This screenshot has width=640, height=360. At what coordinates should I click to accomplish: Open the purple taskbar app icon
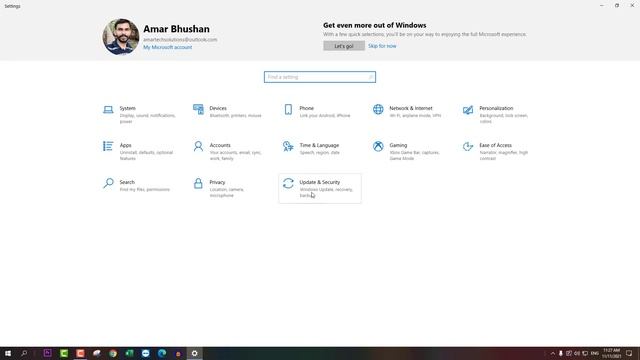(47, 353)
